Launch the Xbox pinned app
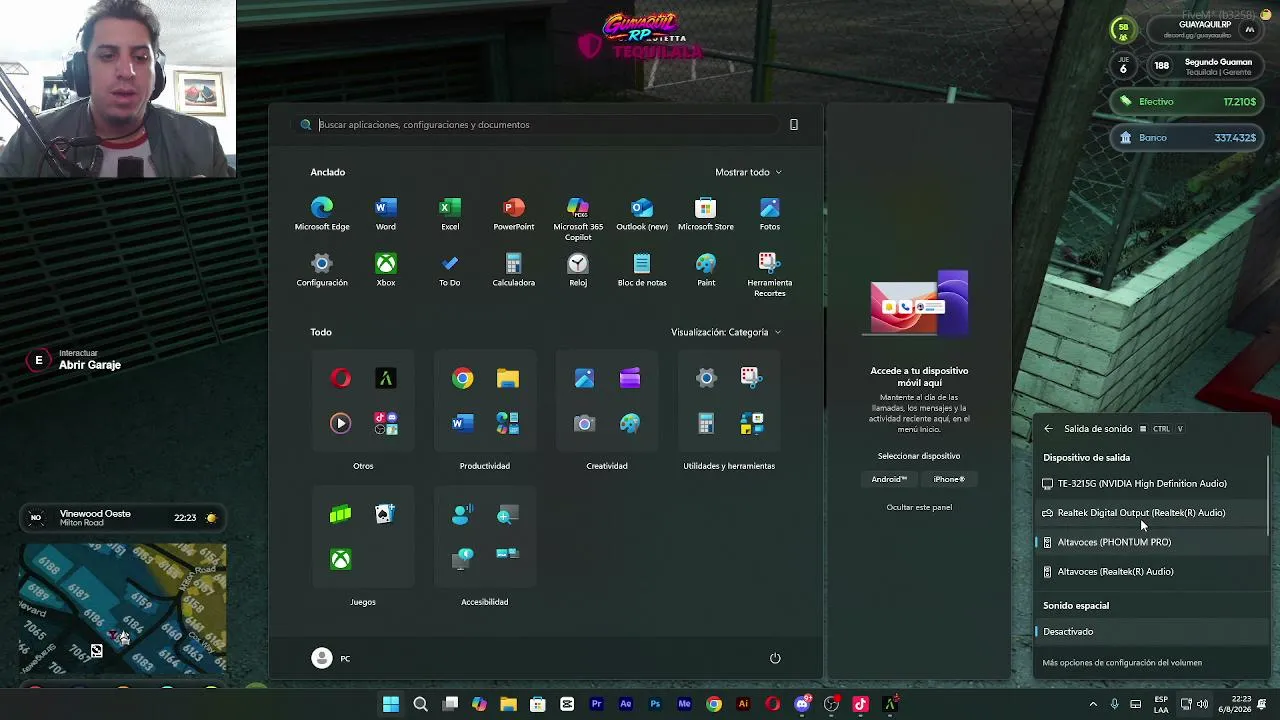 (x=386, y=270)
